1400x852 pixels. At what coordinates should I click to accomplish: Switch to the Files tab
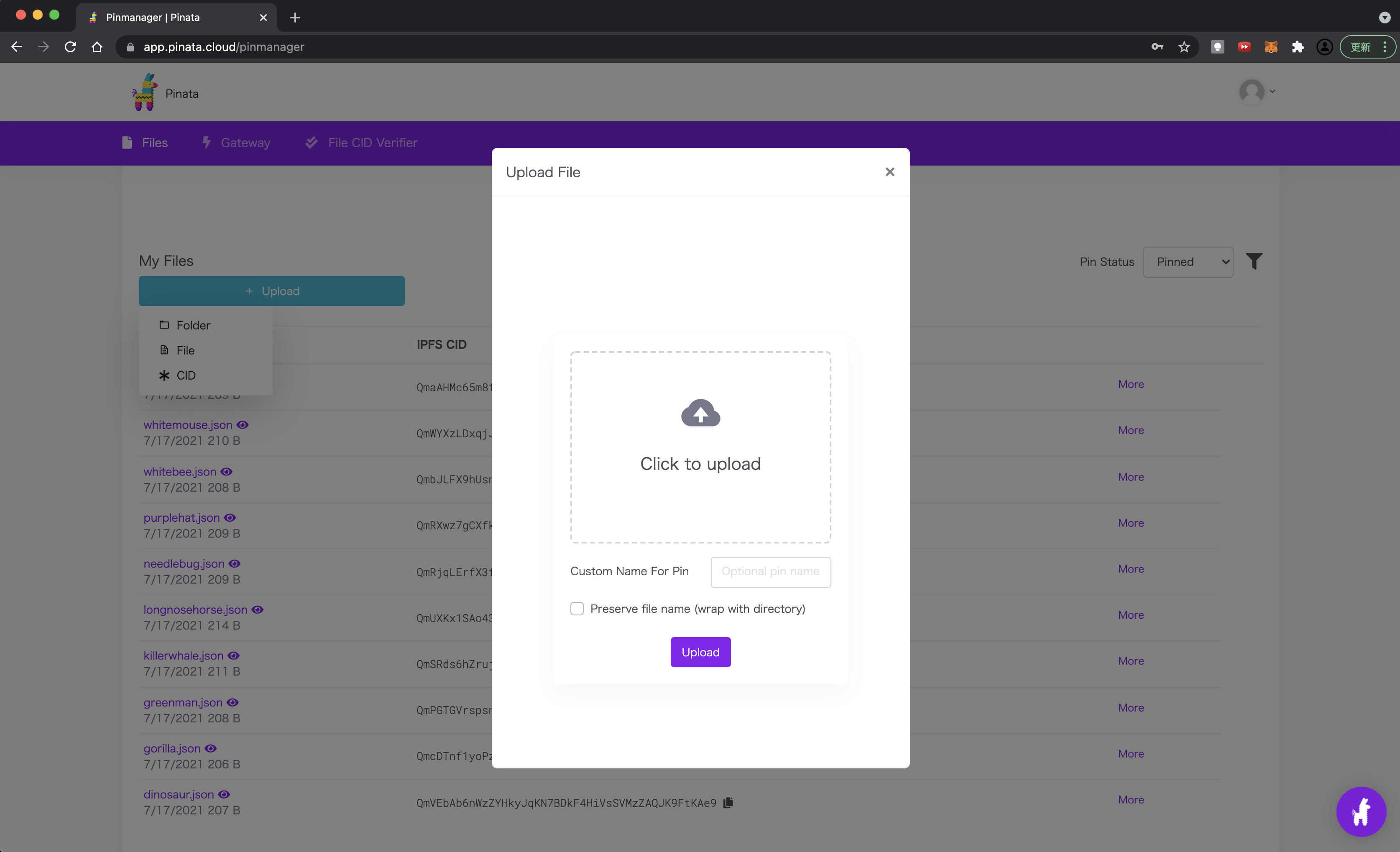click(x=146, y=143)
